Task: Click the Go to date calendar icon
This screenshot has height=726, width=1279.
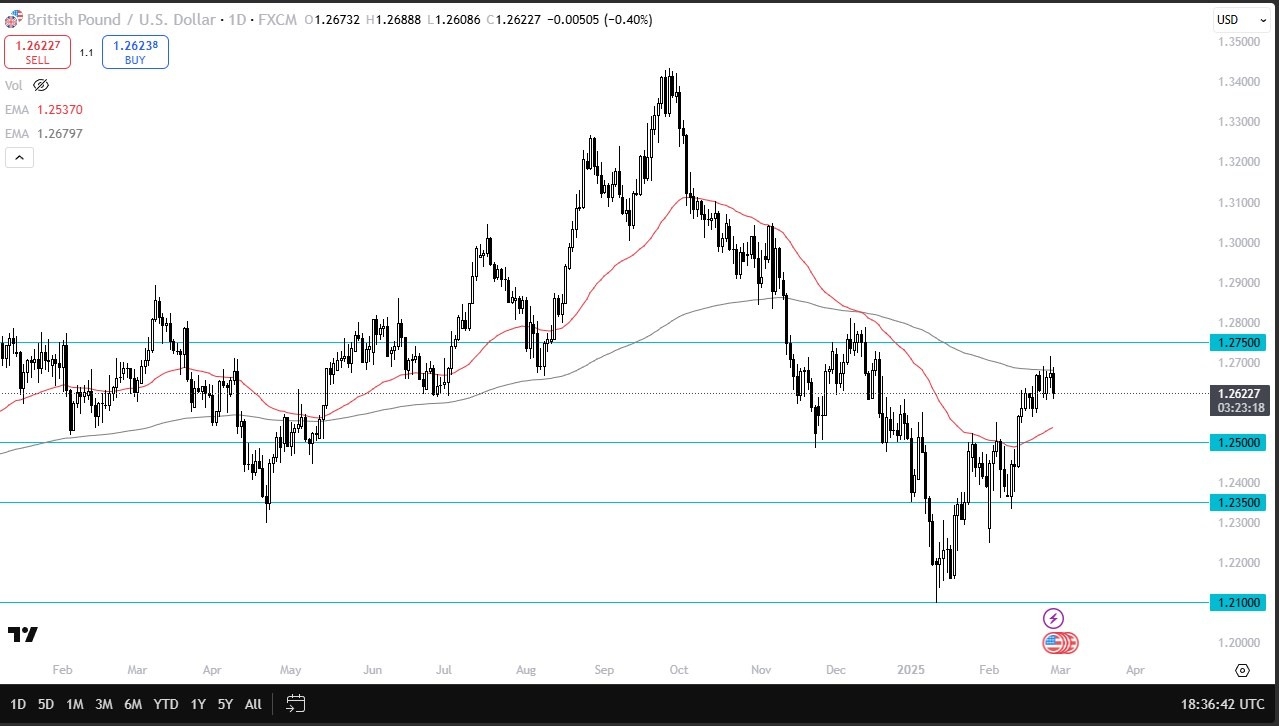Action: [295, 704]
